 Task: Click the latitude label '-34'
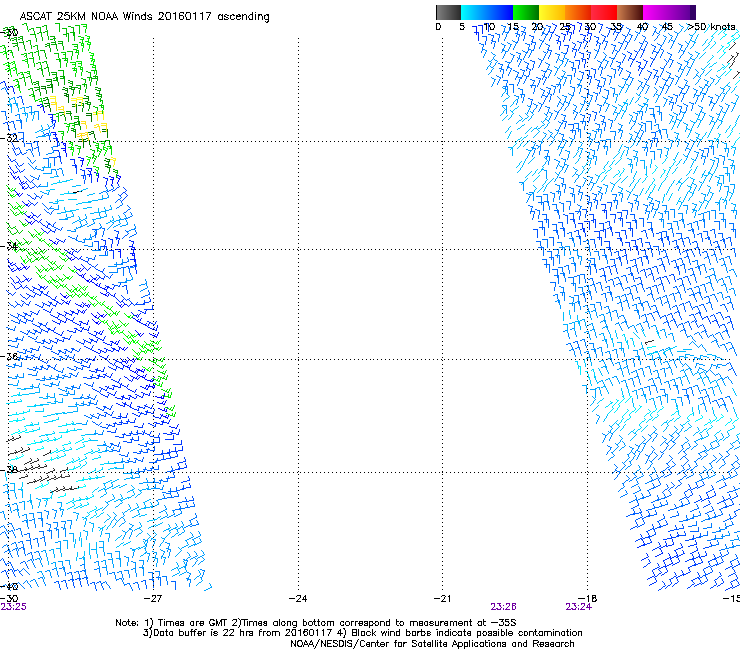pyautogui.click(x=9, y=246)
